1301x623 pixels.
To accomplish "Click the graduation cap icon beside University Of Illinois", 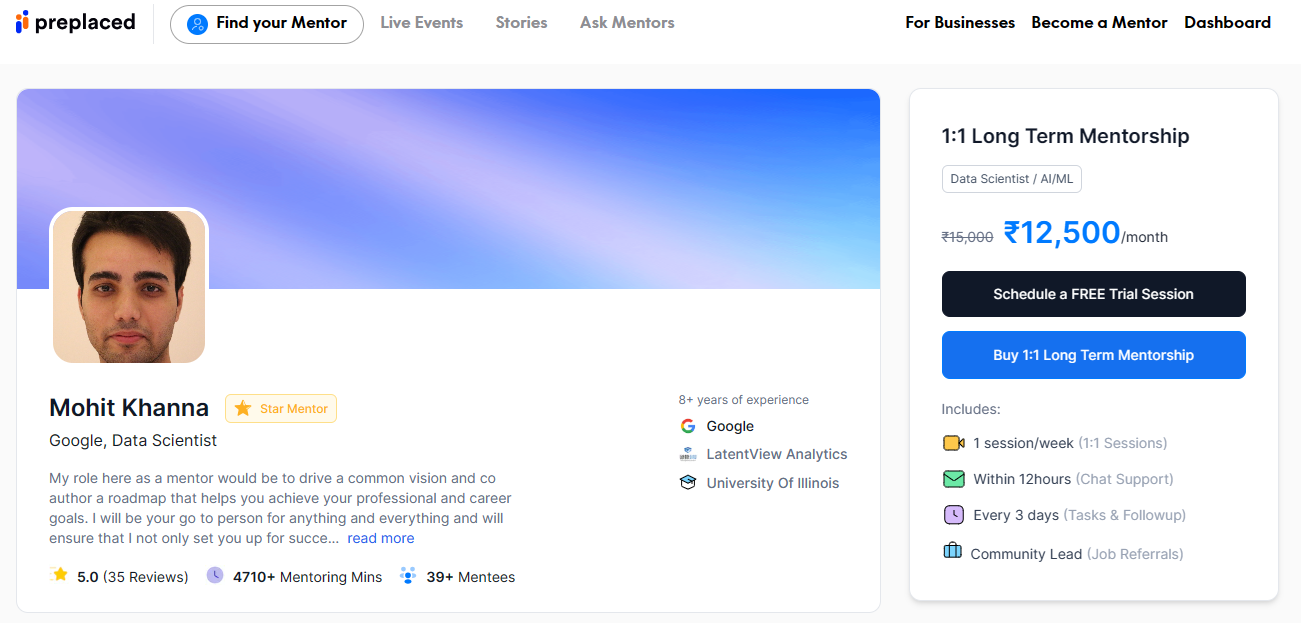I will 688,483.
